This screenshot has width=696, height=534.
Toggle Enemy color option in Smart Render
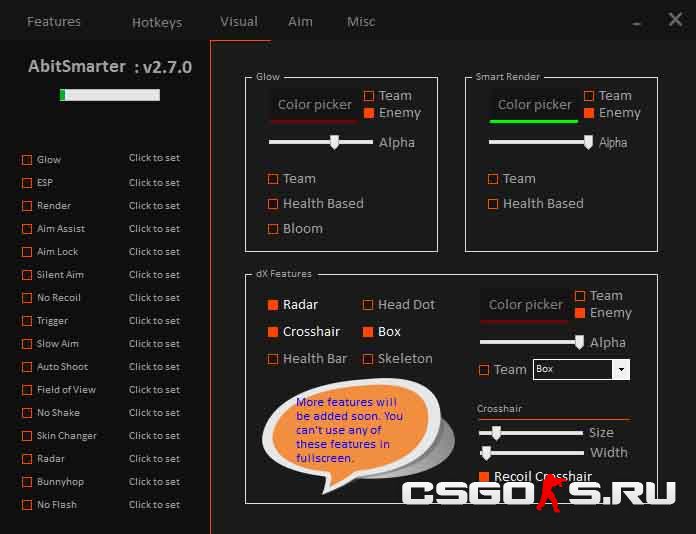tap(589, 113)
